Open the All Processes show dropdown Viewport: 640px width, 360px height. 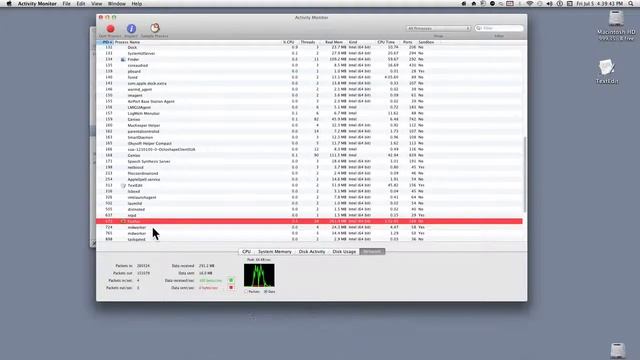pyautogui.click(x=438, y=29)
